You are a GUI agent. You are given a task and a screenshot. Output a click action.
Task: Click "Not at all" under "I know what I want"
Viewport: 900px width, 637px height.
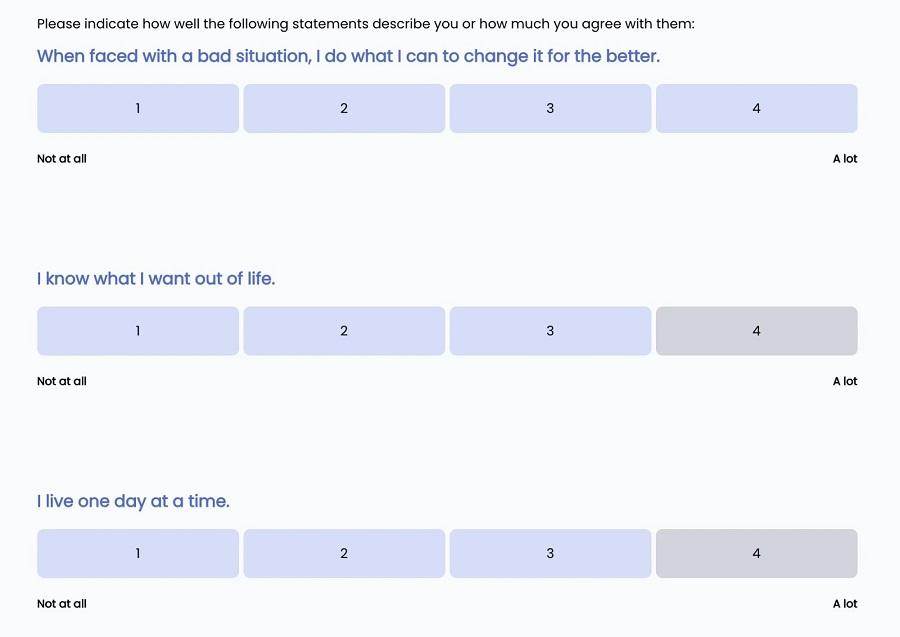coord(62,381)
